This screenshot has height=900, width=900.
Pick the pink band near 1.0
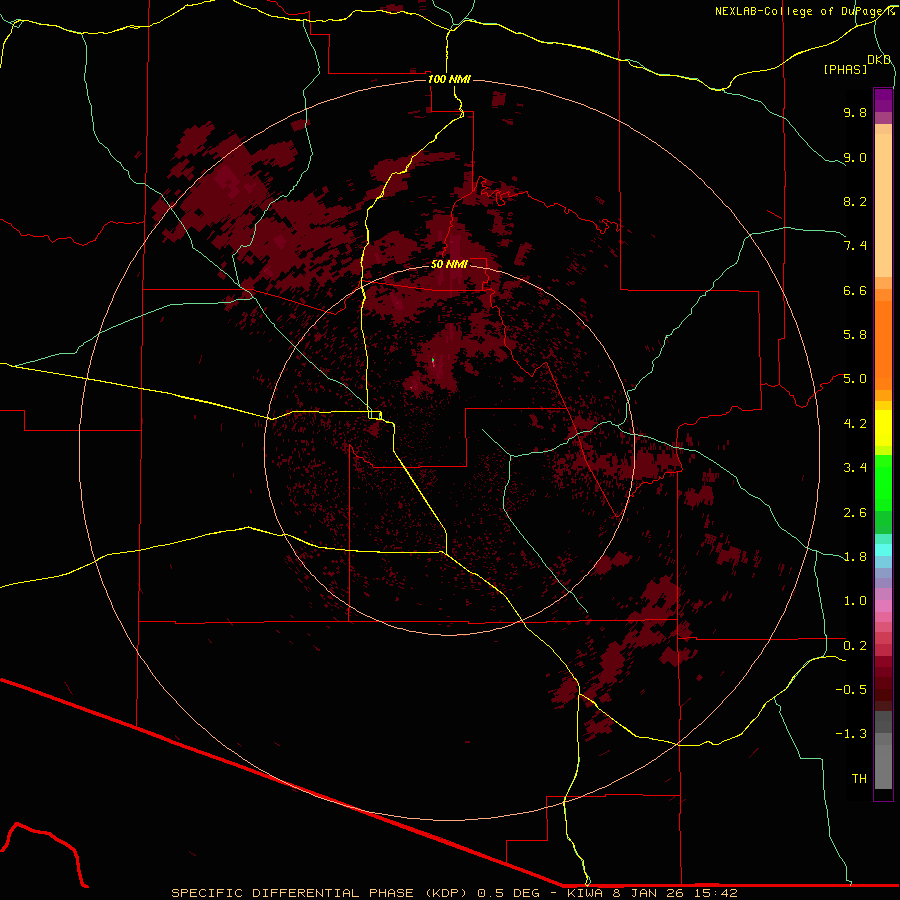point(883,606)
